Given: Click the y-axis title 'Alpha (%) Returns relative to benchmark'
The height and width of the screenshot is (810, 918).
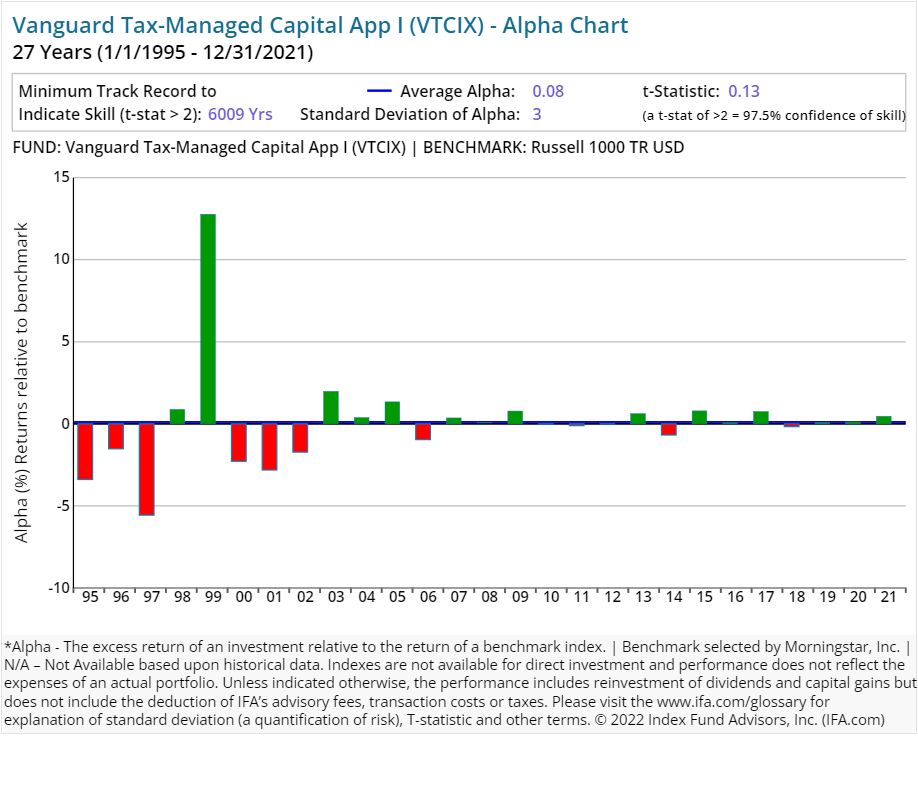Looking at the screenshot, I should (x=21, y=383).
